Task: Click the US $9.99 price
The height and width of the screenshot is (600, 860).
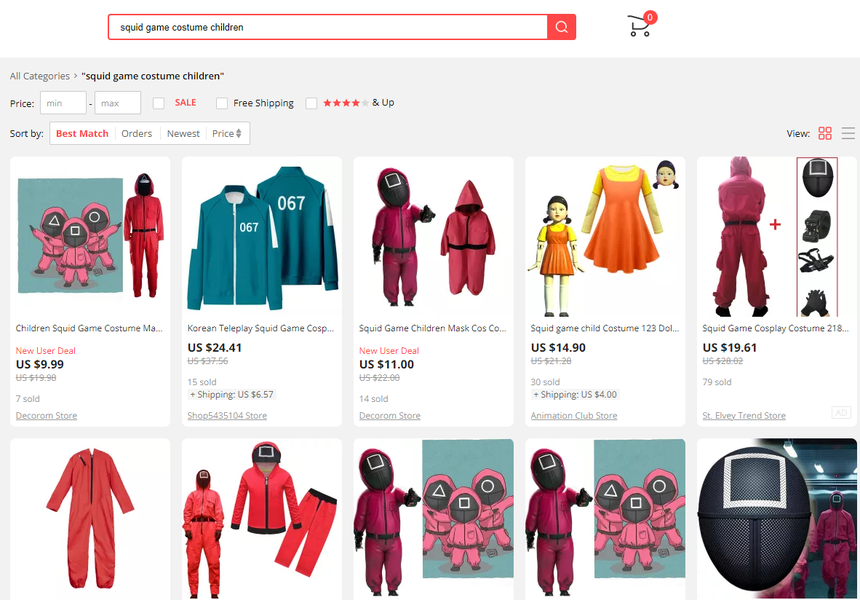Action: point(39,364)
